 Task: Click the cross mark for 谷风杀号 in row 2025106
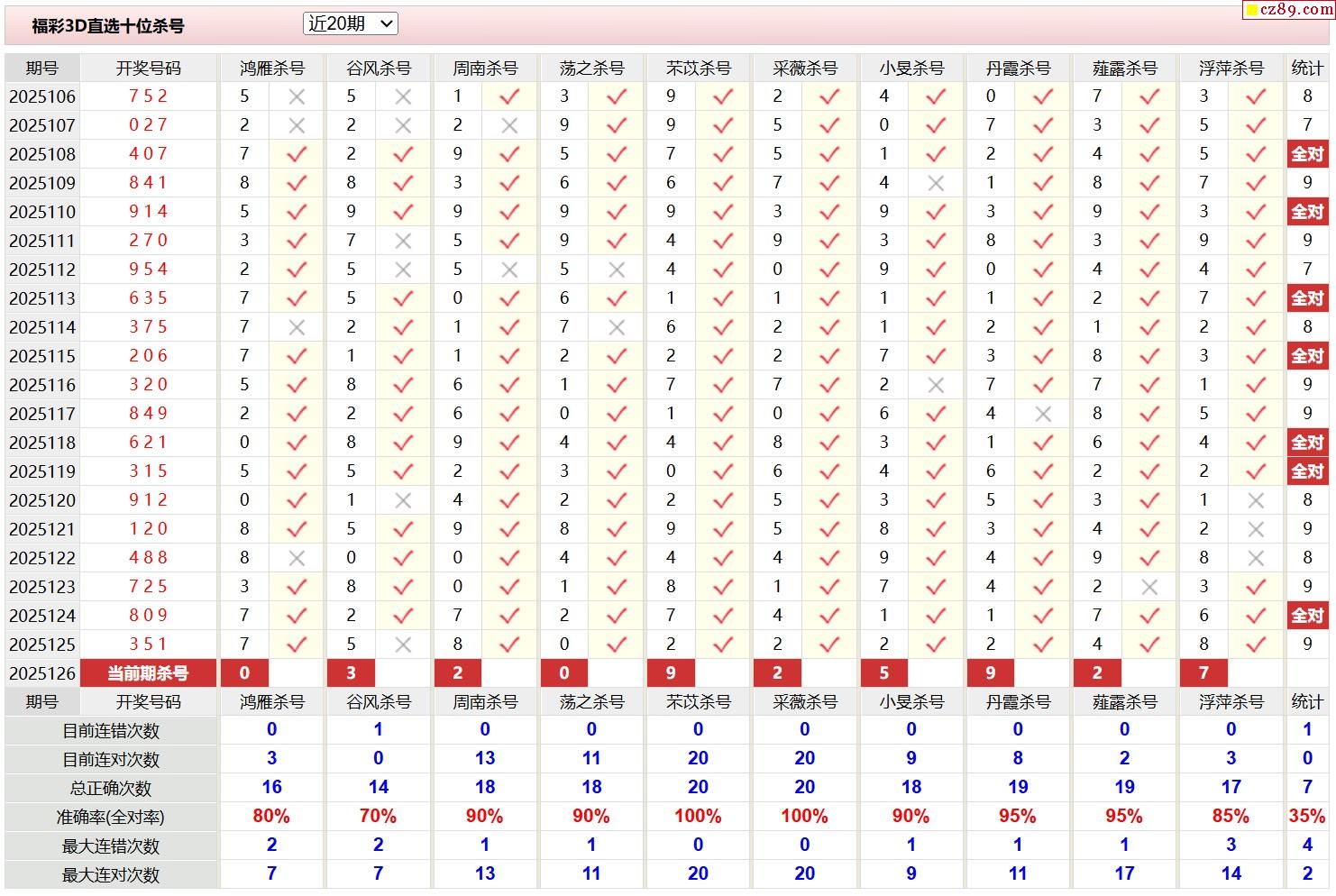click(403, 96)
